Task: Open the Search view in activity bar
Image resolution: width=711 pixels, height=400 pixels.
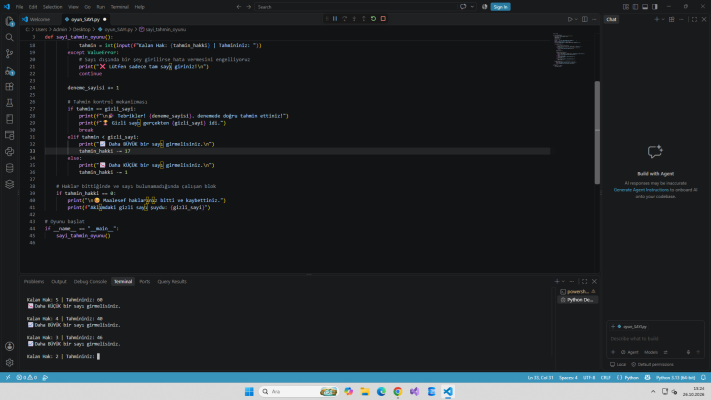Action: pyautogui.click(x=9, y=37)
